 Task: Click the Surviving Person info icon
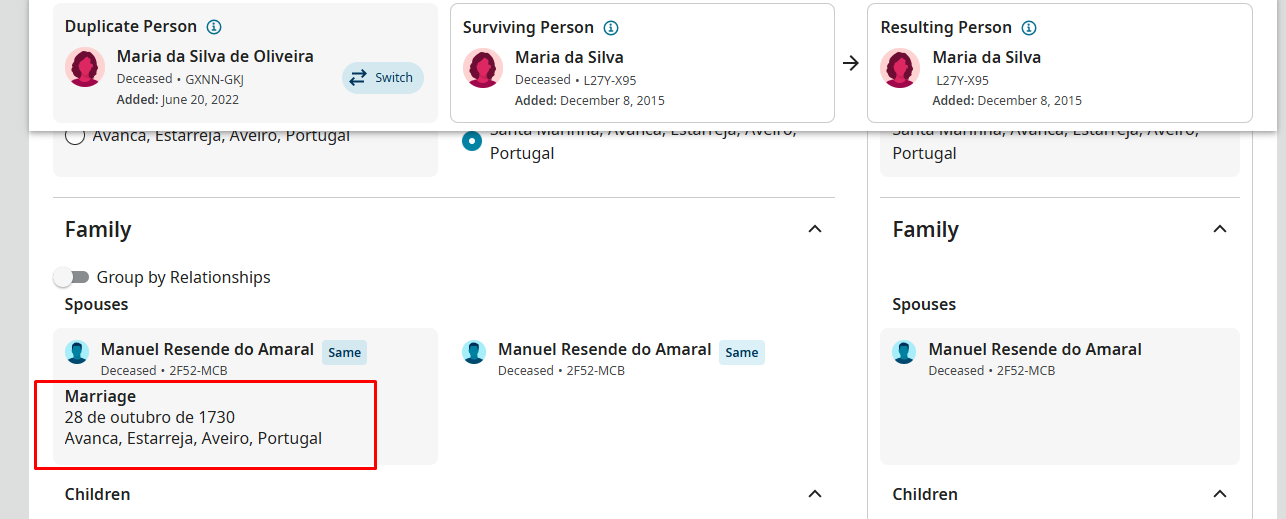[611, 28]
